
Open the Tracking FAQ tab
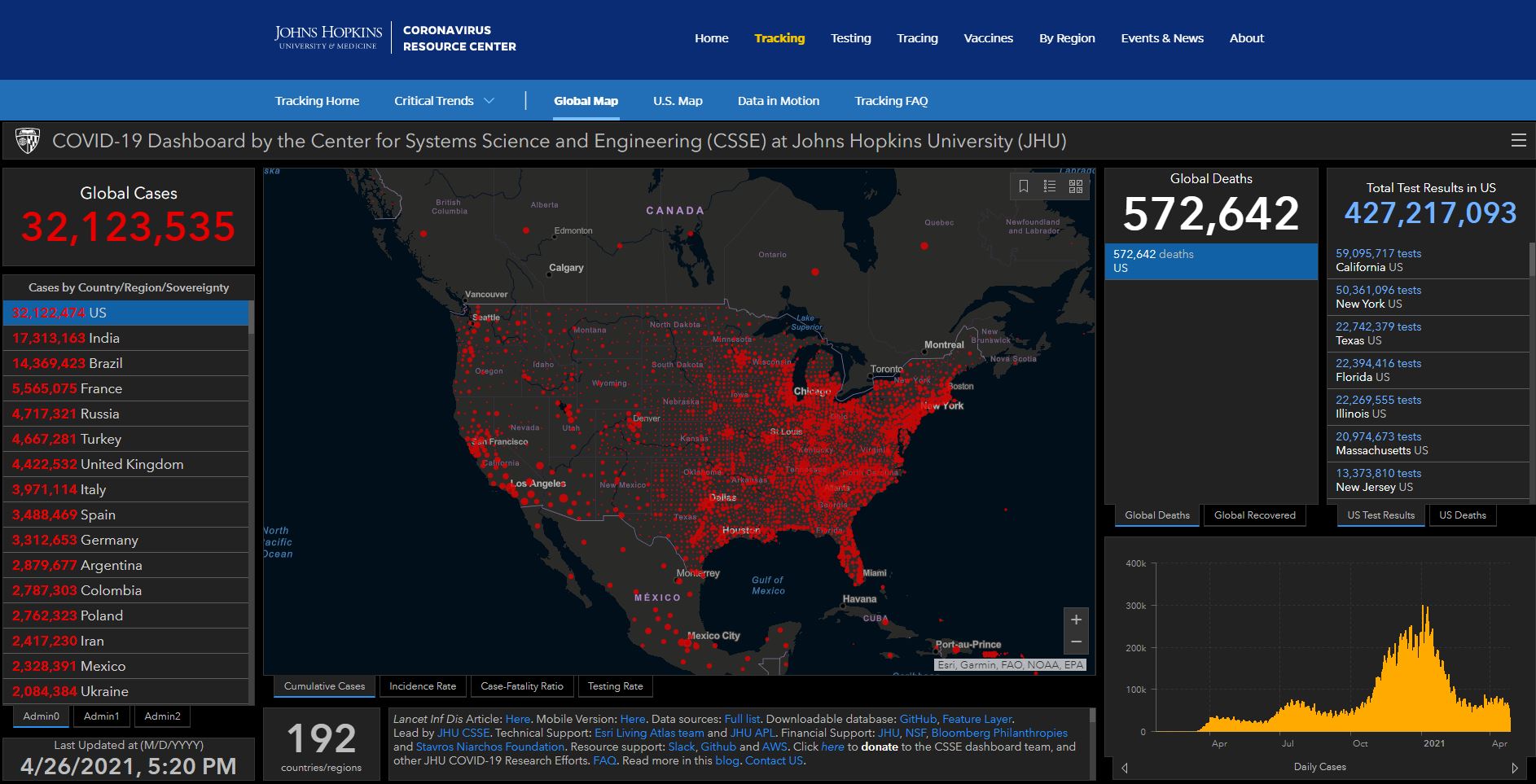click(x=891, y=101)
